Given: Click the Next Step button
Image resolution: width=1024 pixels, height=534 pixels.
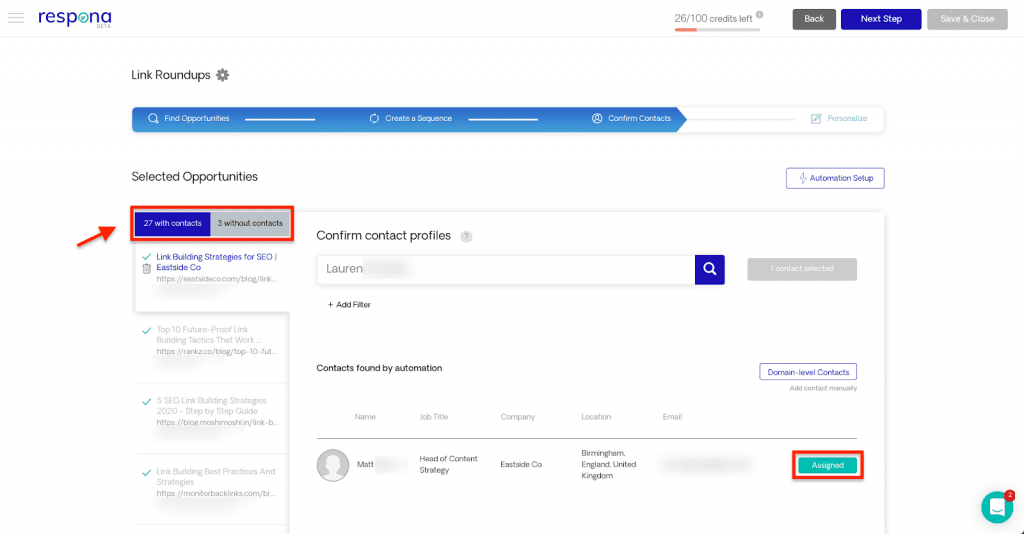Looking at the screenshot, I should pos(881,19).
